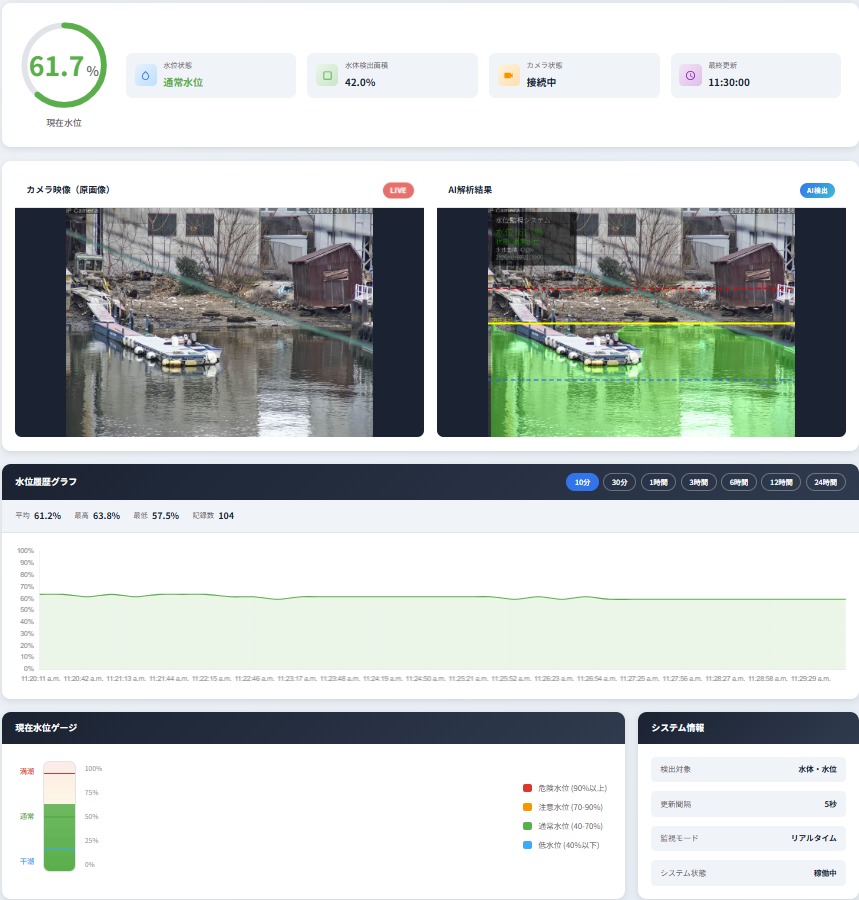Screen dimensions: 859x900
Task: Click the blue AI検出 badge
Action: [817, 190]
